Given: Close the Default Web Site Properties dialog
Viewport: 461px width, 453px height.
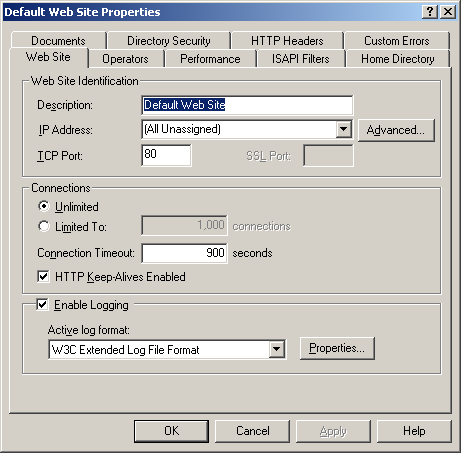Looking at the screenshot, I should coord(448,12).
